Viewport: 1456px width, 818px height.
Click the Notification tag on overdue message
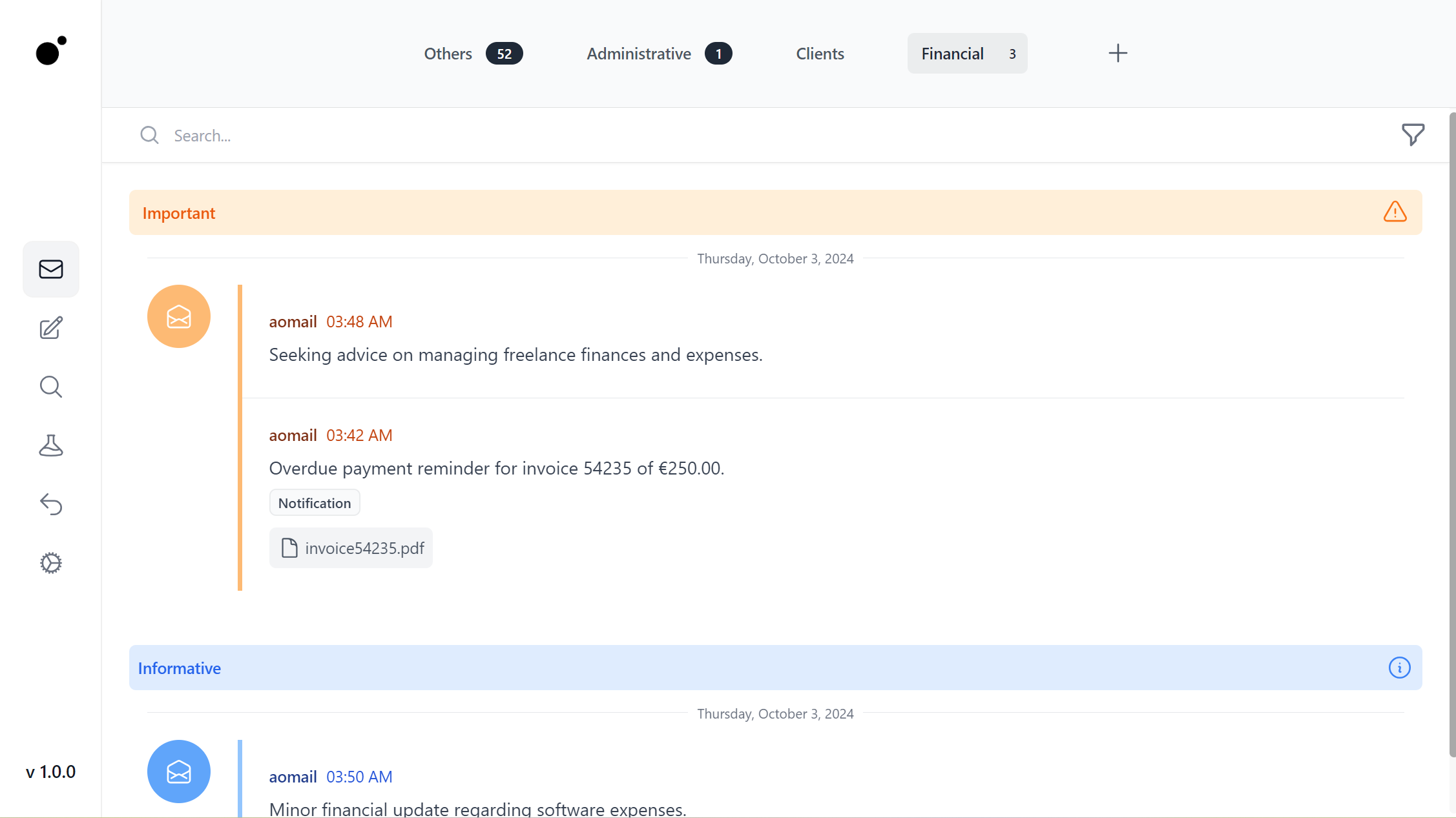[314, 502]
